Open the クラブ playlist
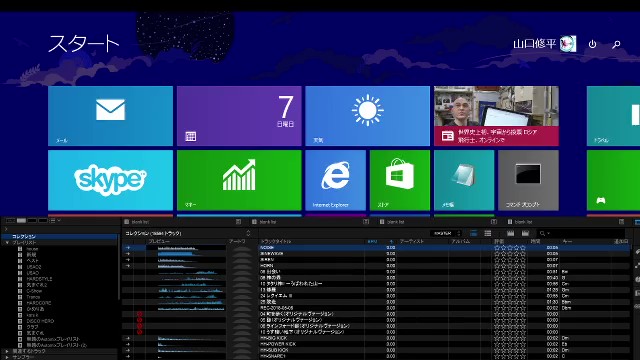Viewport: 640px width, 360px height. point(32,327)
